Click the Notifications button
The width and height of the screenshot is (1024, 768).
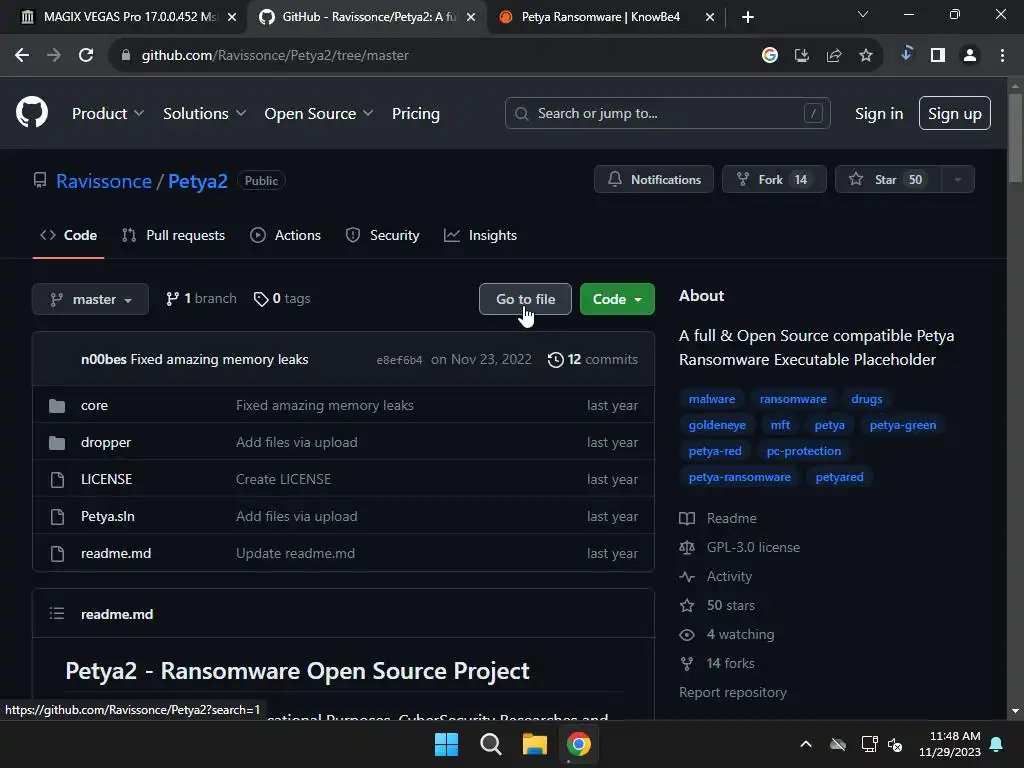point(654,180)
